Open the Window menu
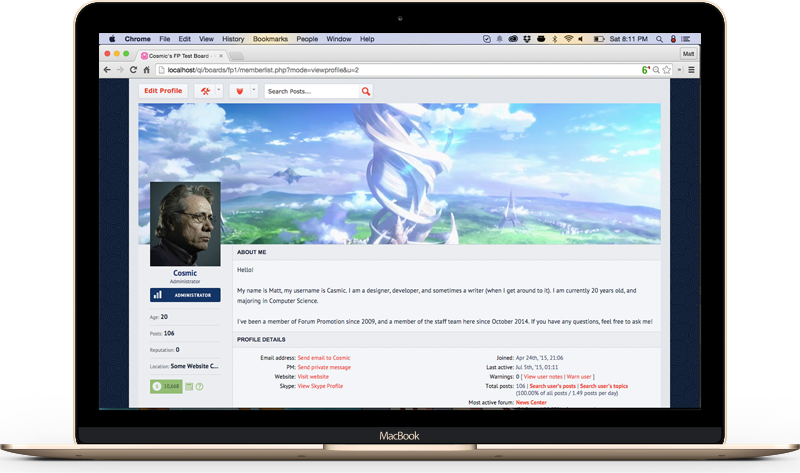This screenshot has width=800, height=473. click(338, 39)
